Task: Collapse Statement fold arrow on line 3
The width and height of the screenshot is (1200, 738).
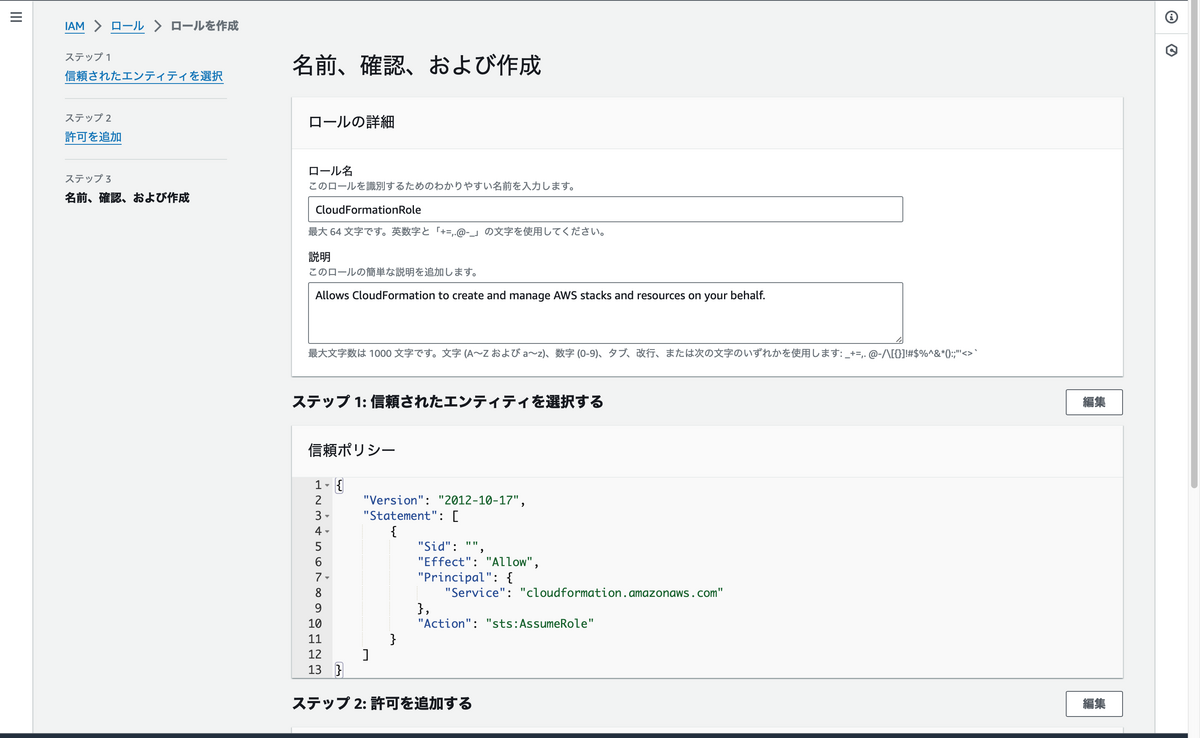Action: click(327, 516)
